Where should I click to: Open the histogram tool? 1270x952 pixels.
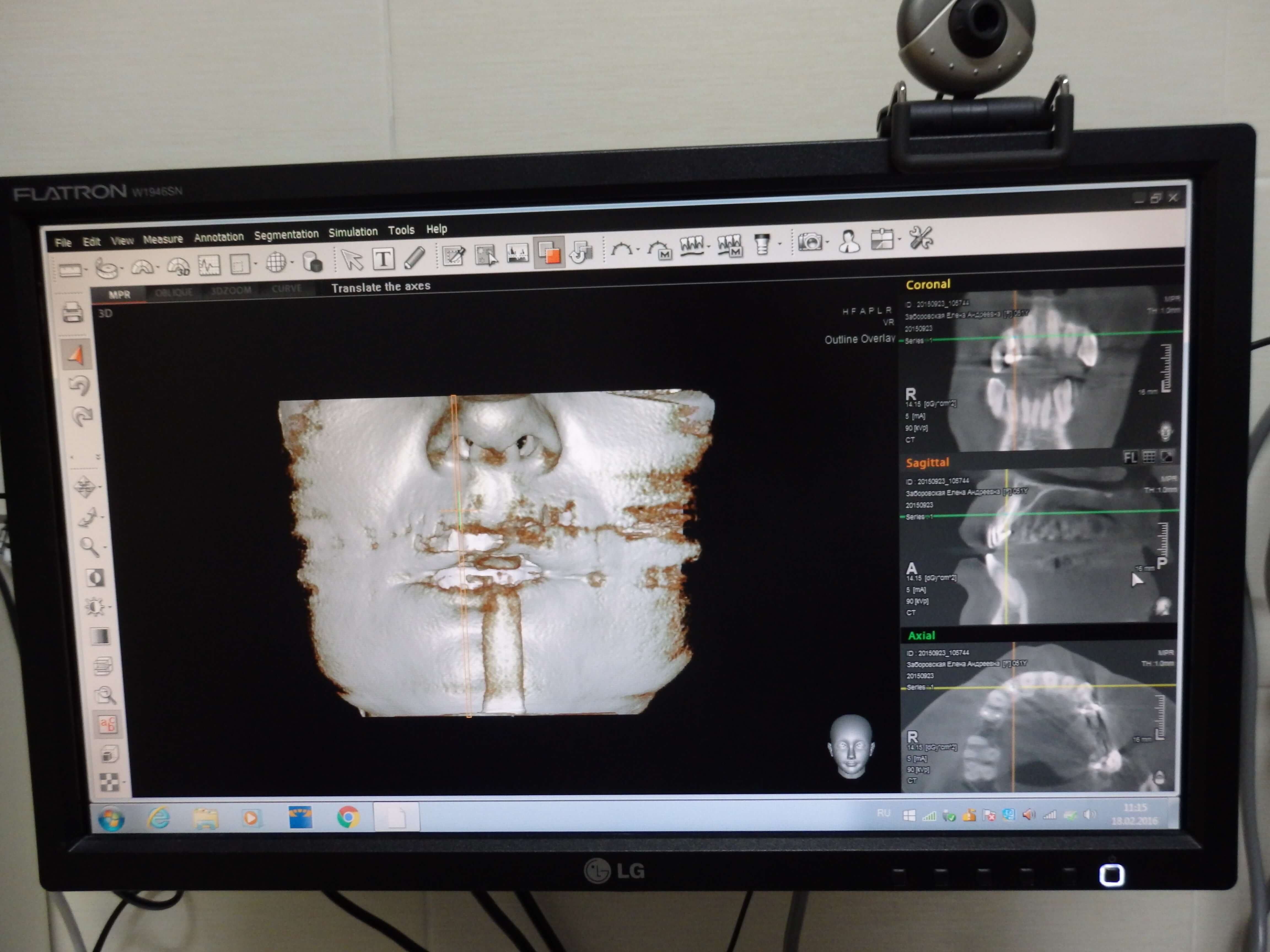click(x=517, y=254)
